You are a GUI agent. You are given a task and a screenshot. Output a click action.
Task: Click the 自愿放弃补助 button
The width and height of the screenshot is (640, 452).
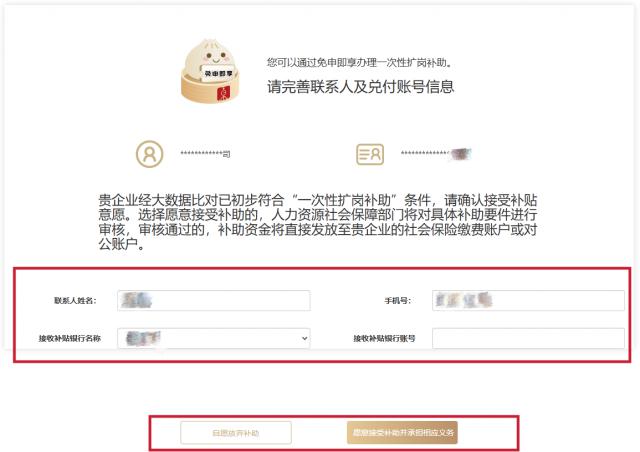click(x=236, y=433)
